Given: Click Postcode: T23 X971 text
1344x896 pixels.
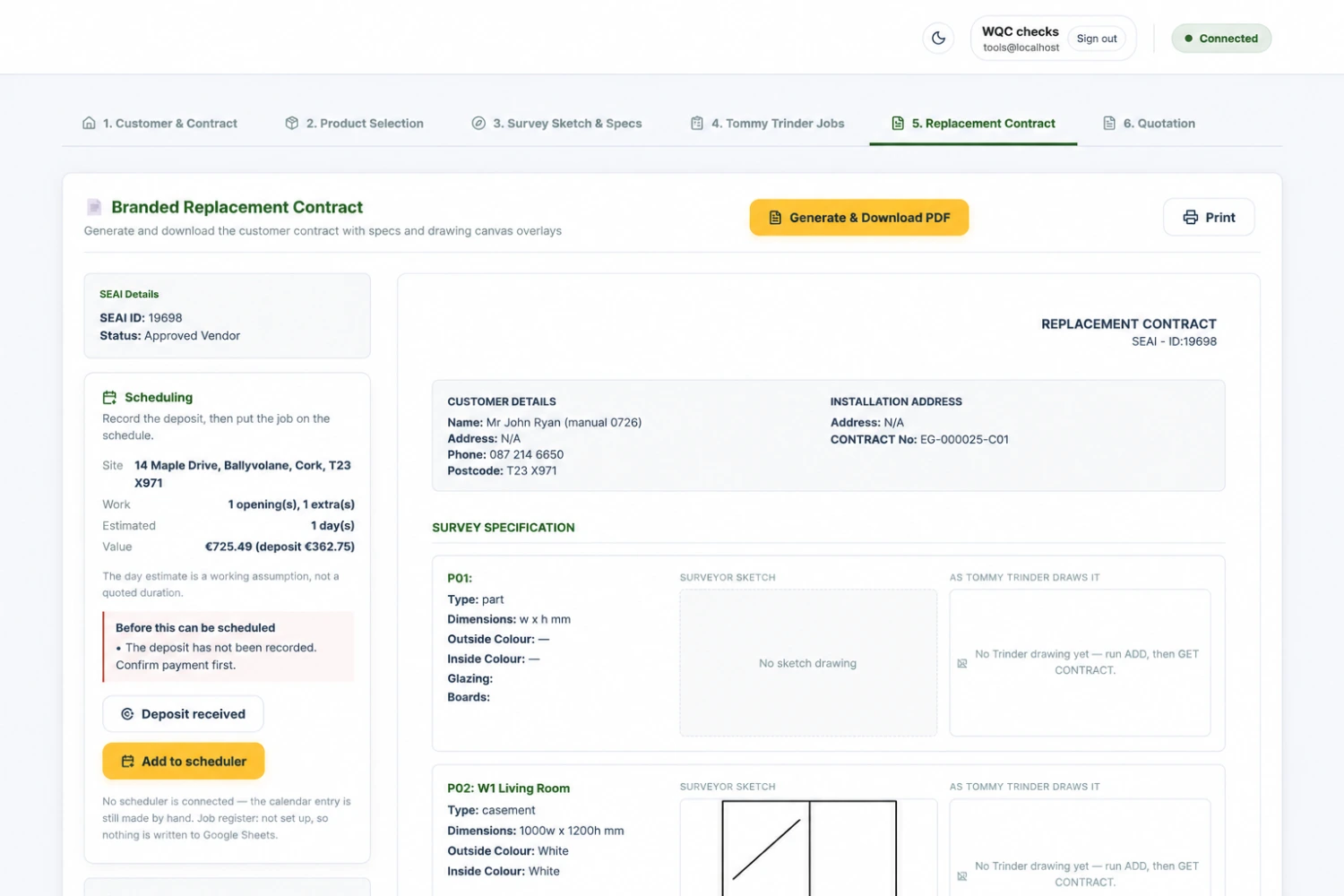Looking at the screenshot, I should tap(502, 471).
